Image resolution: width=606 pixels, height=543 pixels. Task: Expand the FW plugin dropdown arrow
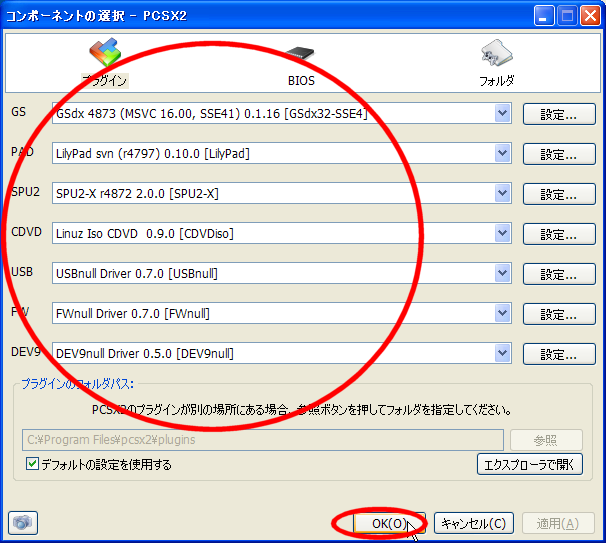click(502, 313)
